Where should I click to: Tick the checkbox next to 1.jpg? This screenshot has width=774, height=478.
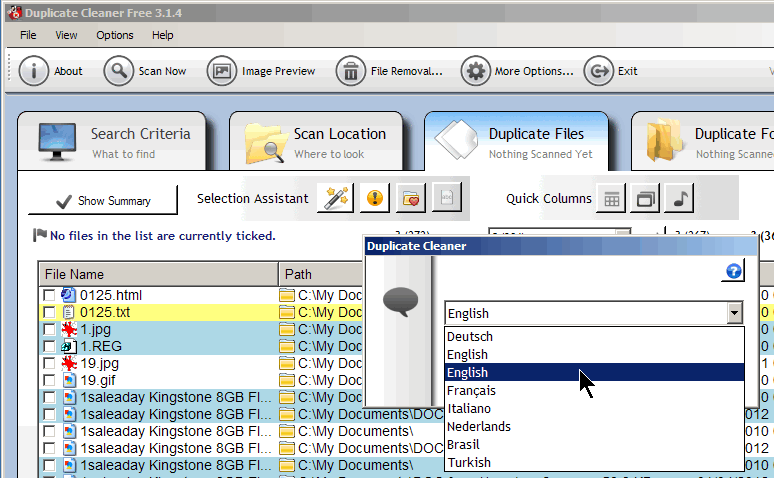click(x=49, y=329)
